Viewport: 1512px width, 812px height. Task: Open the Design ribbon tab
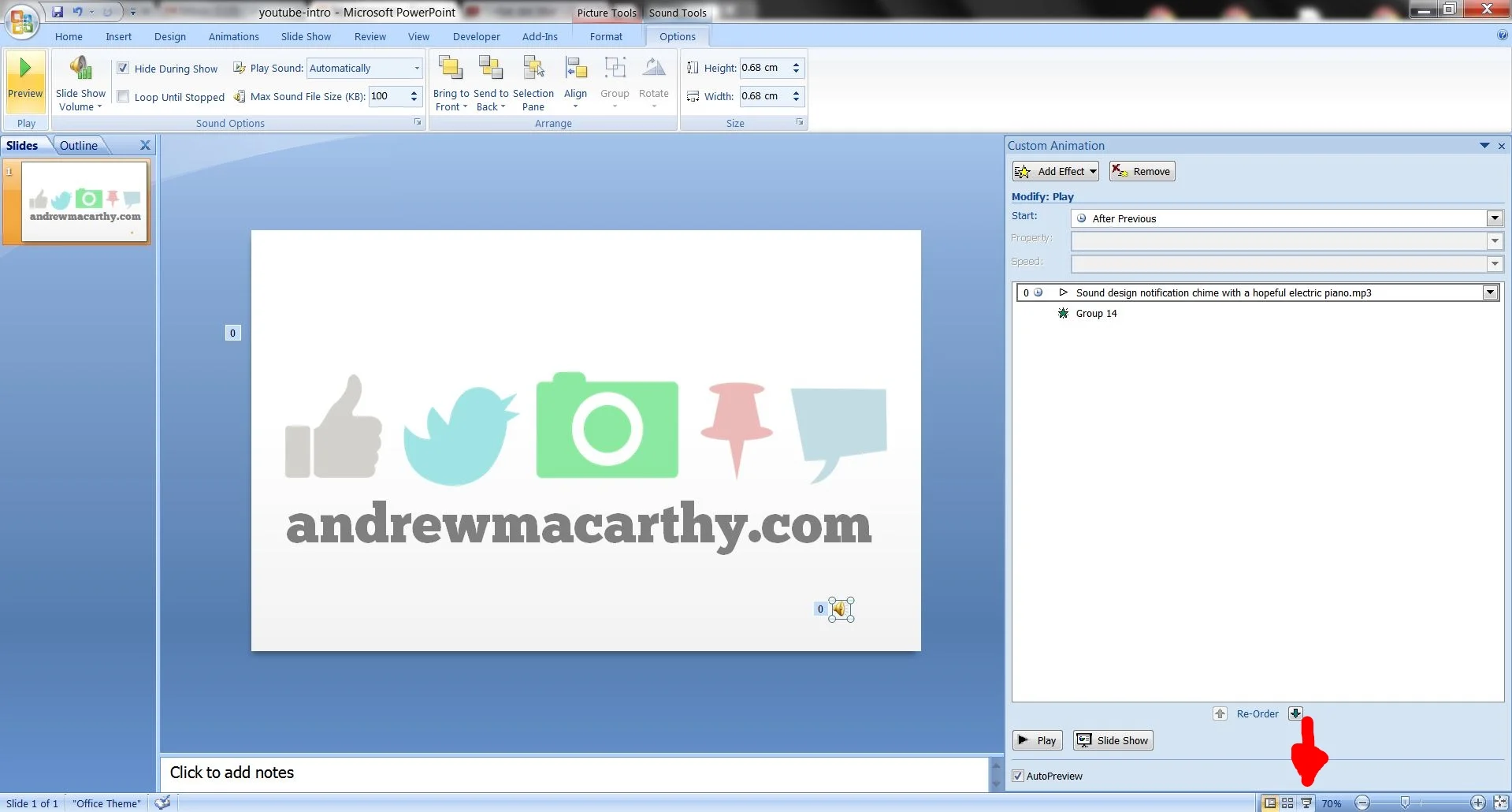[x=170, y=36]
